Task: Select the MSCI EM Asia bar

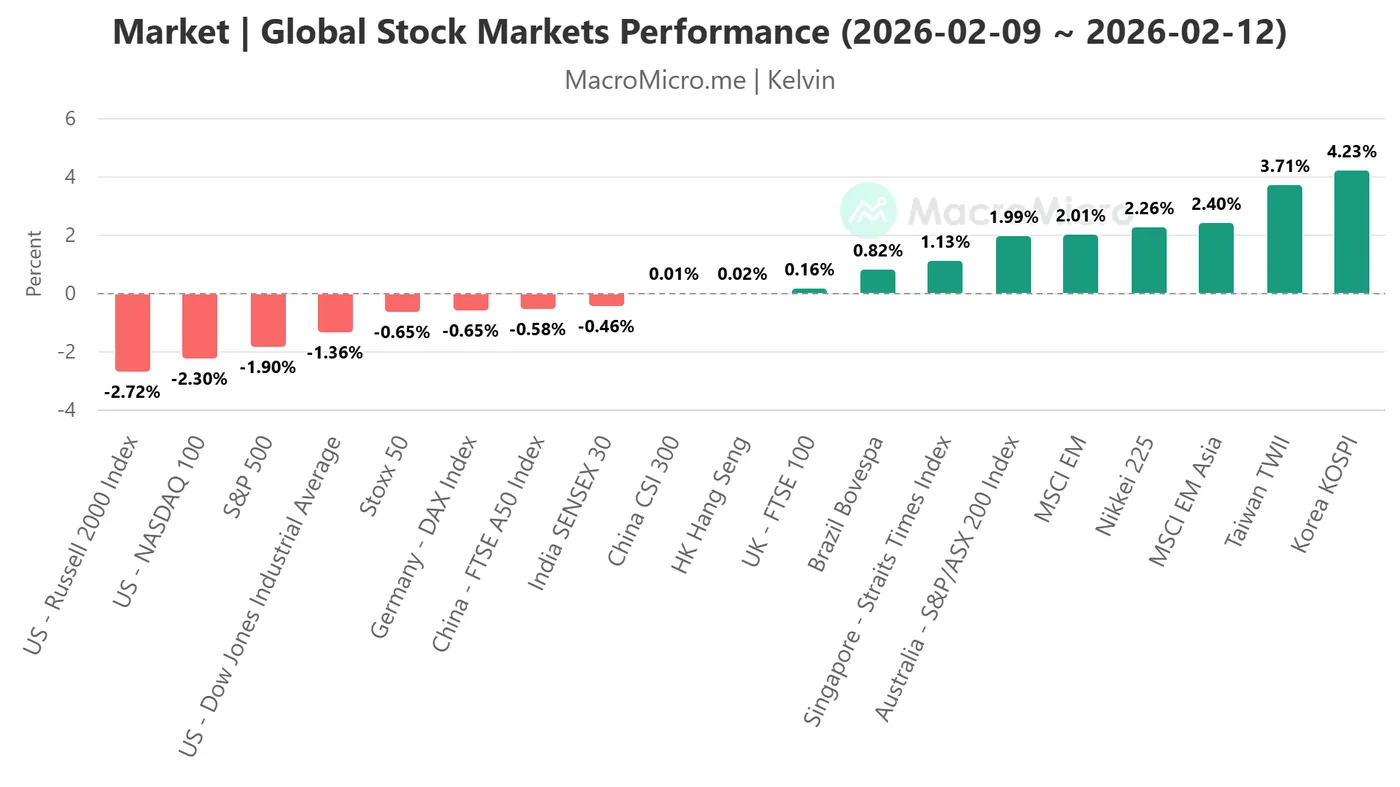Action: [1216, 259]
